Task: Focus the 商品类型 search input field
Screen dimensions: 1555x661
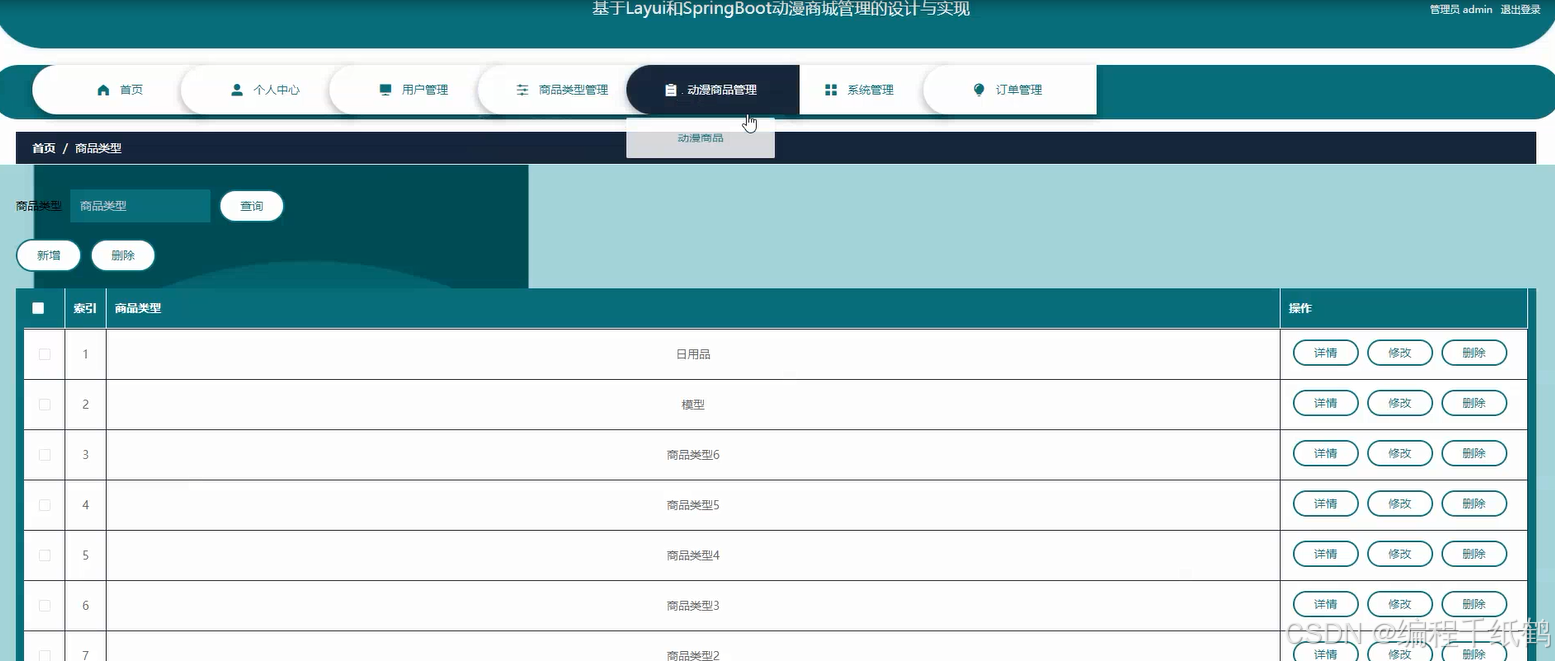Action: [x=140, y=206]
